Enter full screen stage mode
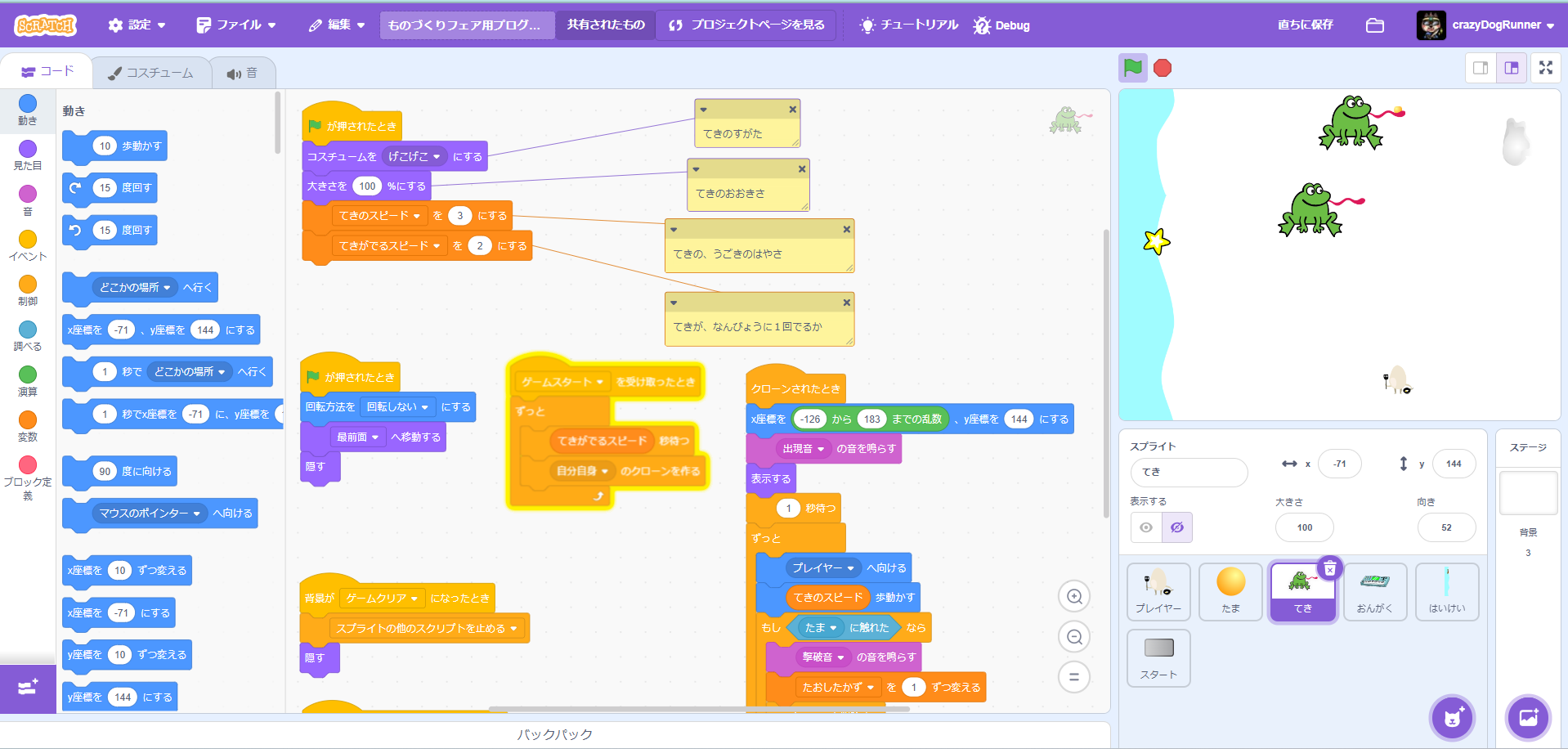 tap(1545, 68)
